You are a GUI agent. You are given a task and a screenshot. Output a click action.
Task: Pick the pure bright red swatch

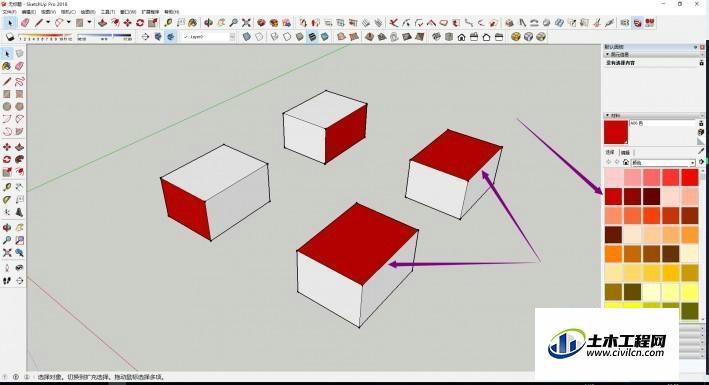690,177
